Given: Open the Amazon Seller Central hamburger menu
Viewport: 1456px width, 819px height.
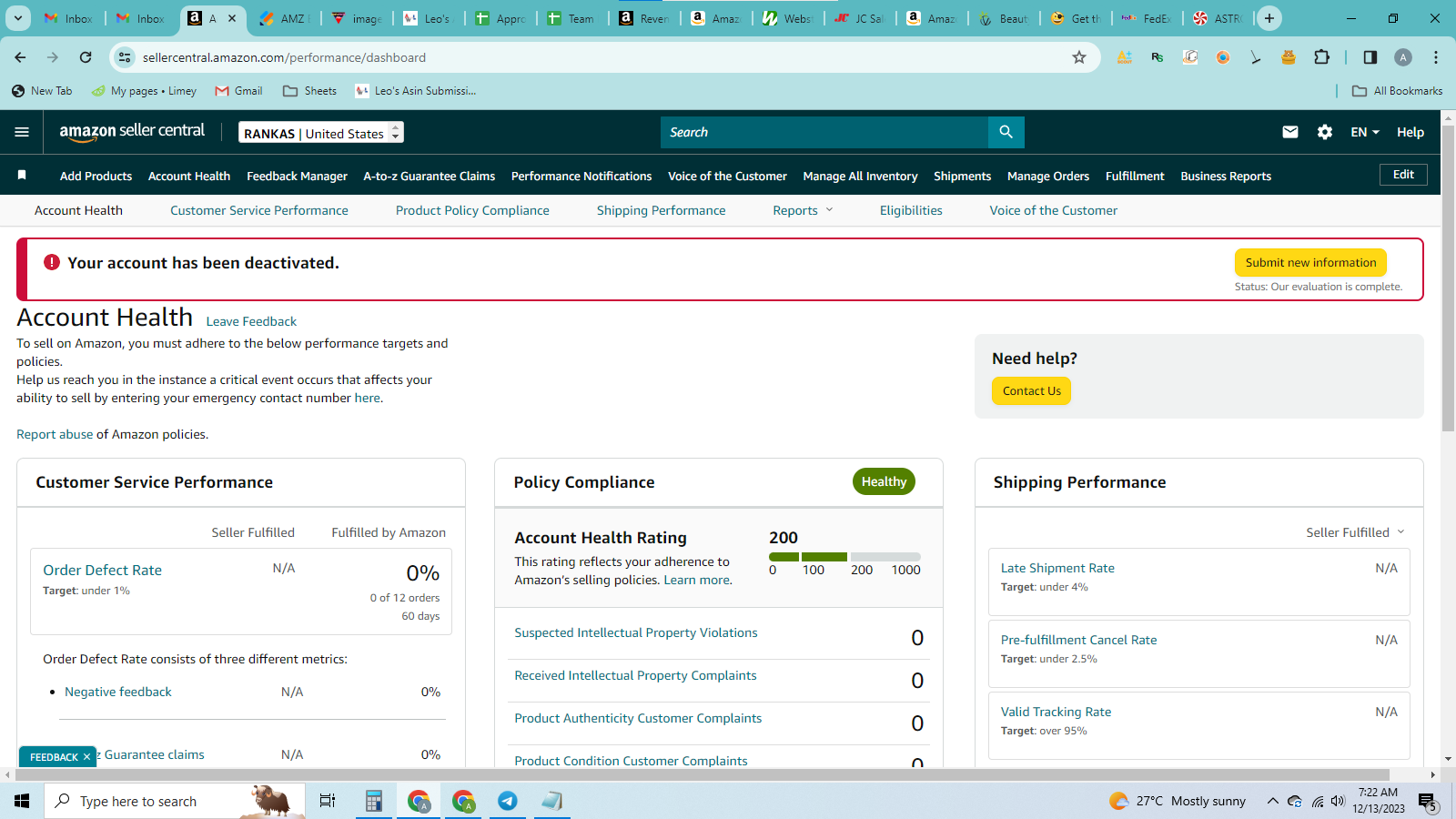Looking at the screenshot, I should point(22,132).
